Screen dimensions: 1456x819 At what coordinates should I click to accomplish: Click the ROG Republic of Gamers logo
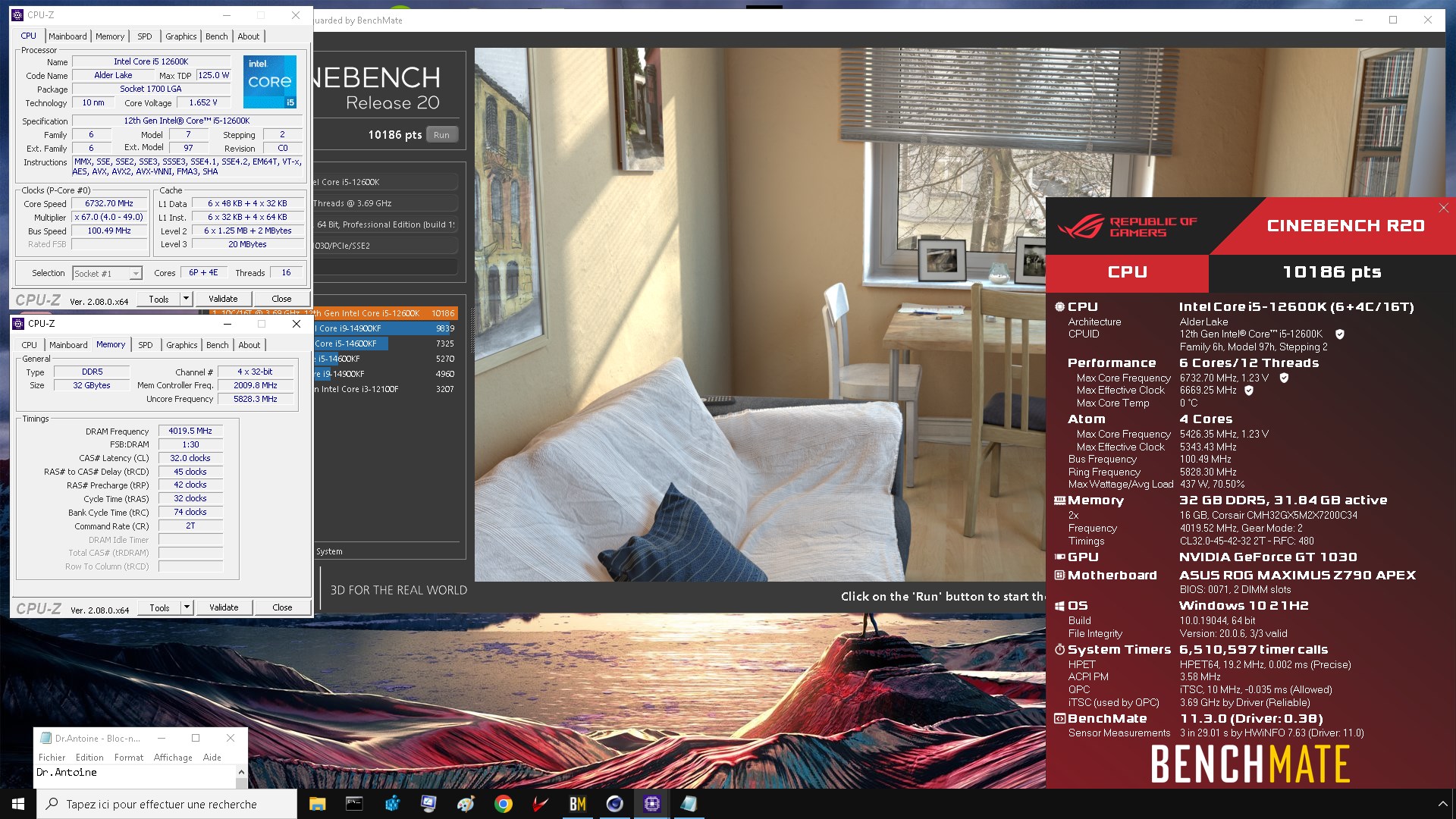(x=1126, y=226)
